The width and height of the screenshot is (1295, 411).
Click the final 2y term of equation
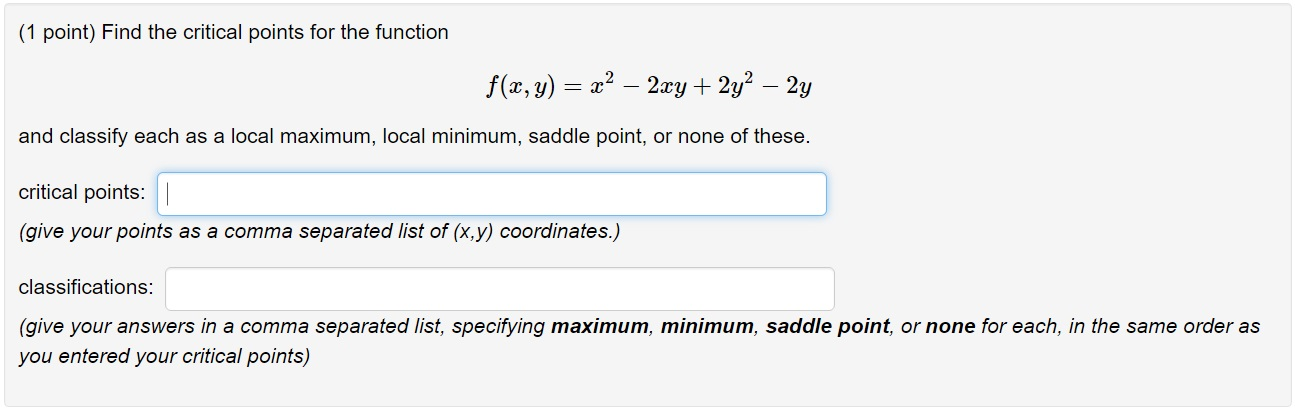(x=798, y=87)
